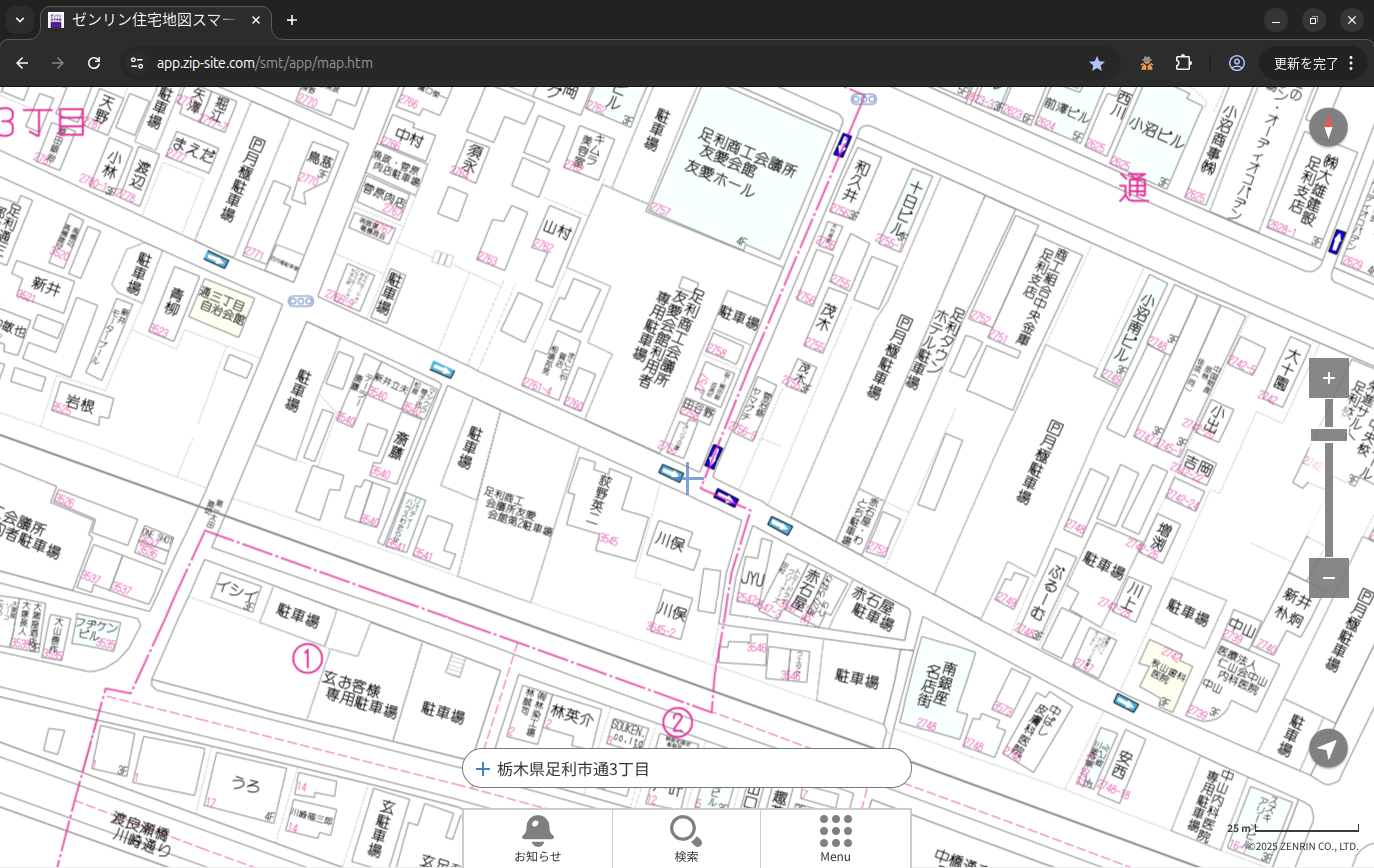
Task: Zoom out with the minus button
Action: coord(1328,578)
